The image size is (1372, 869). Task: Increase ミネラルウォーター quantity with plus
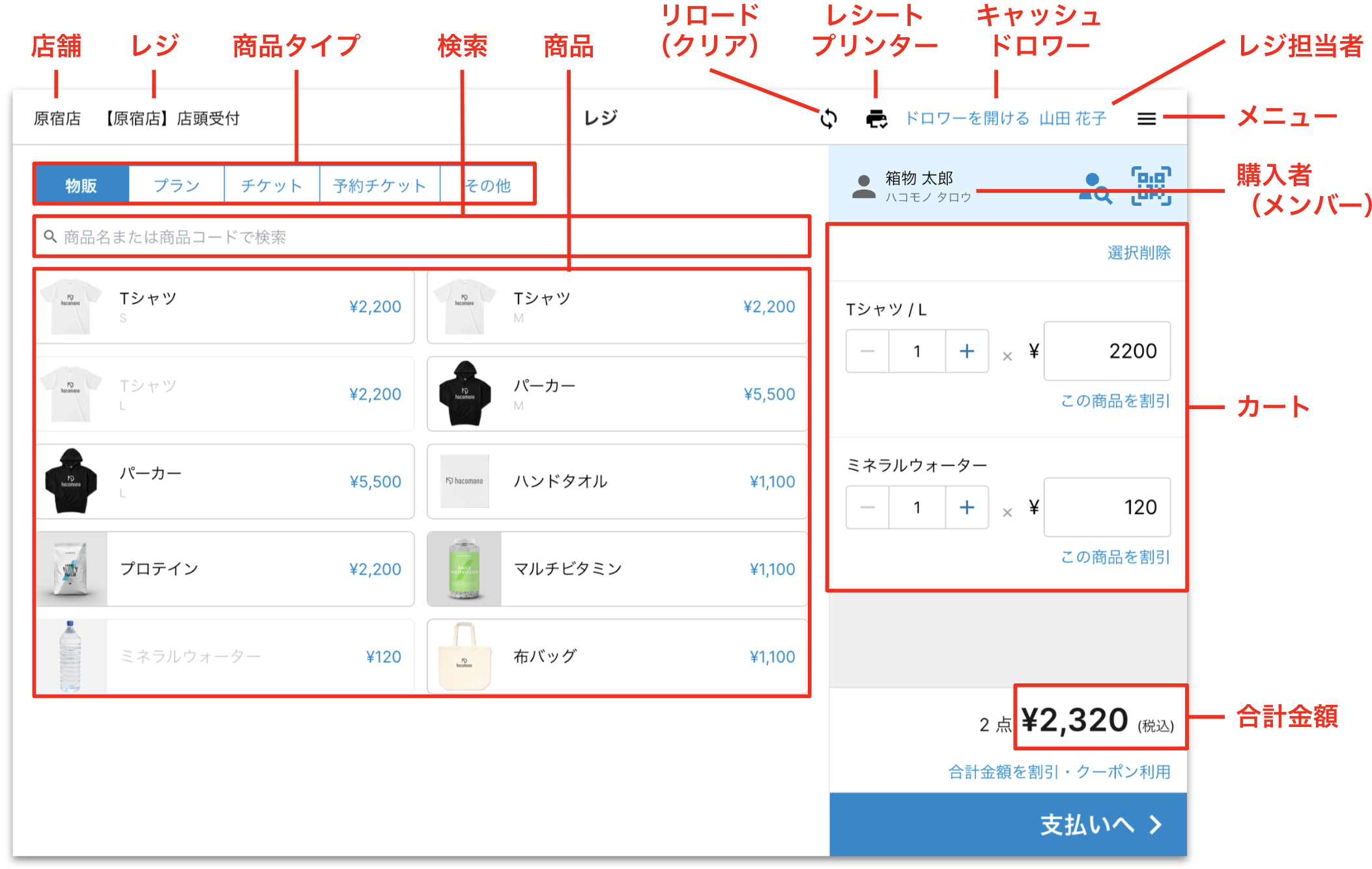tap(967, 507)
